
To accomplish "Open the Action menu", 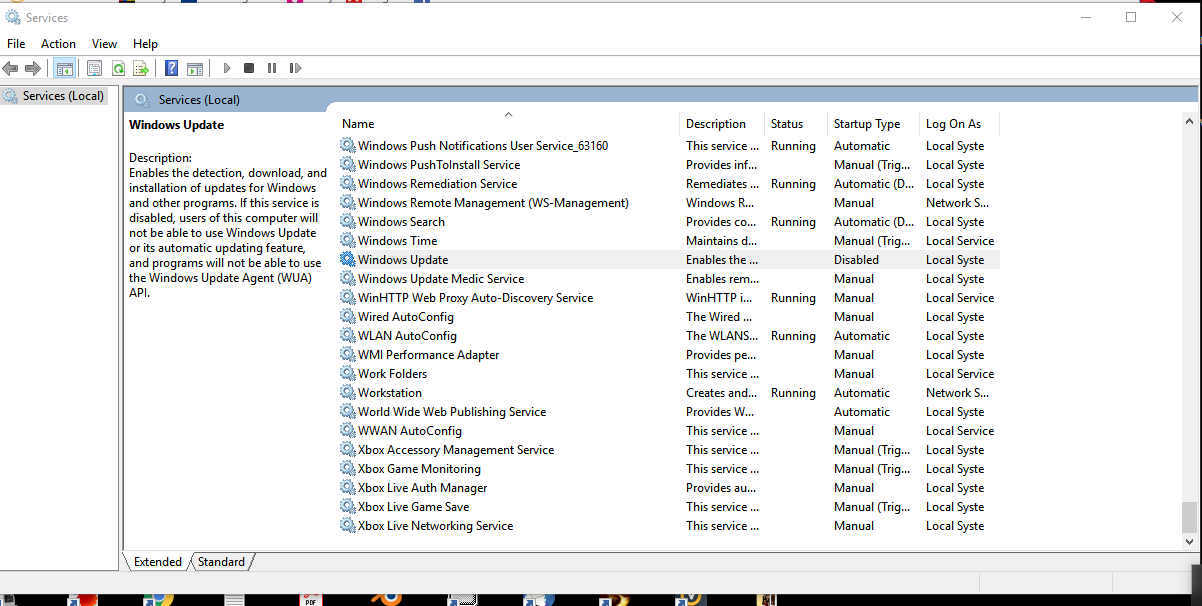I will click(58, 43).
